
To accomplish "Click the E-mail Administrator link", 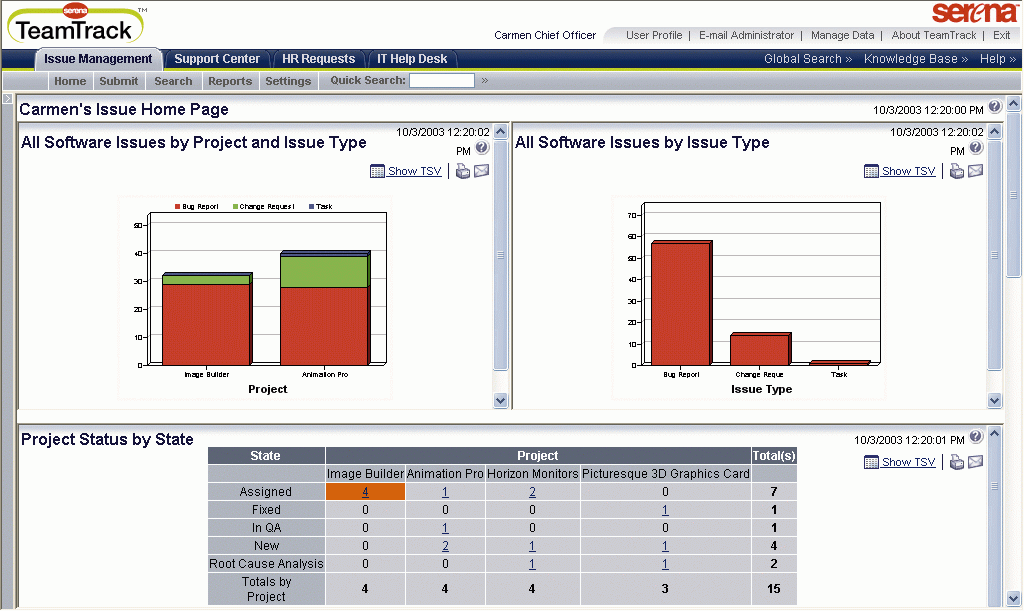I will (746, 35).
